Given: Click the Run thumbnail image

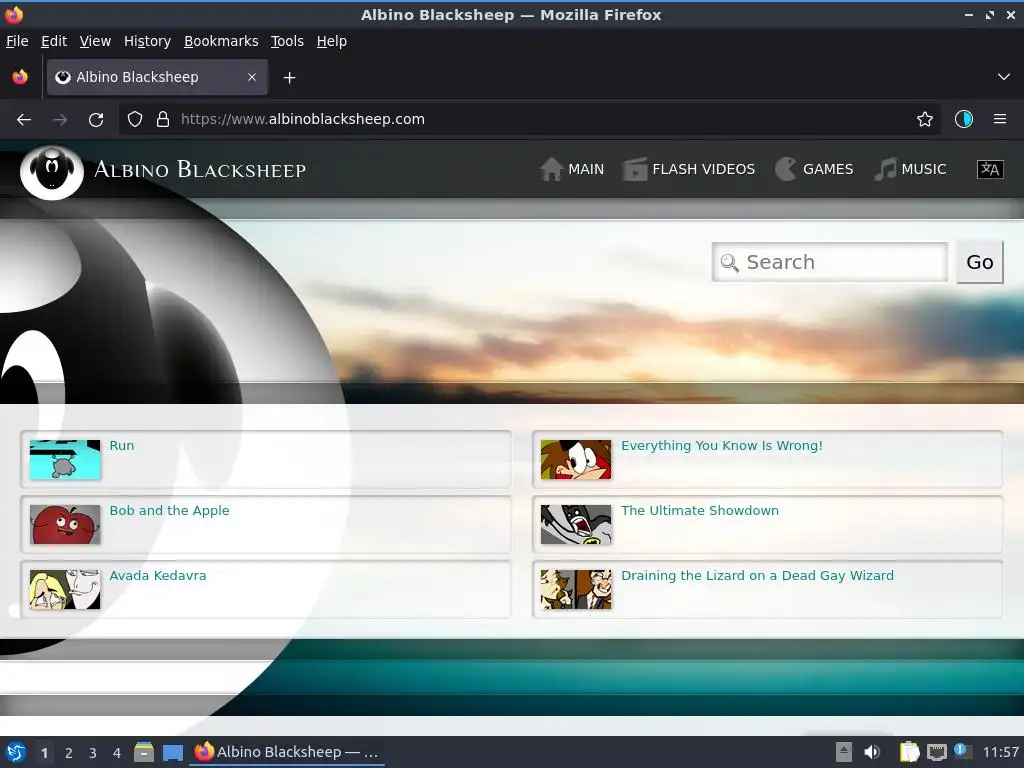Looking at the screenshot, I should [65, 459].
